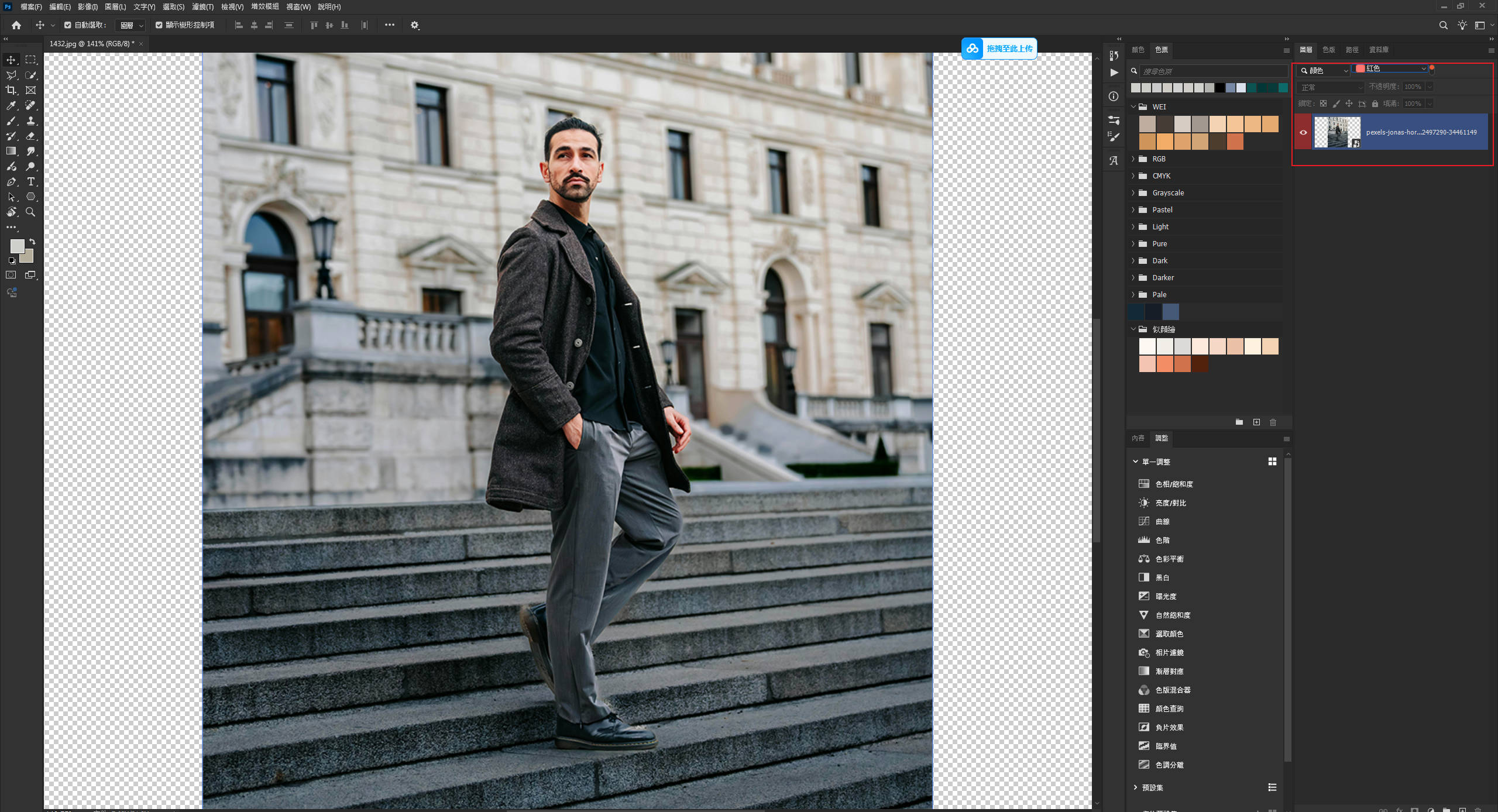The image size is (1498, 812).
Task: Toggle the 顯示變形控制項 checkbox
Action: (159, 25)
